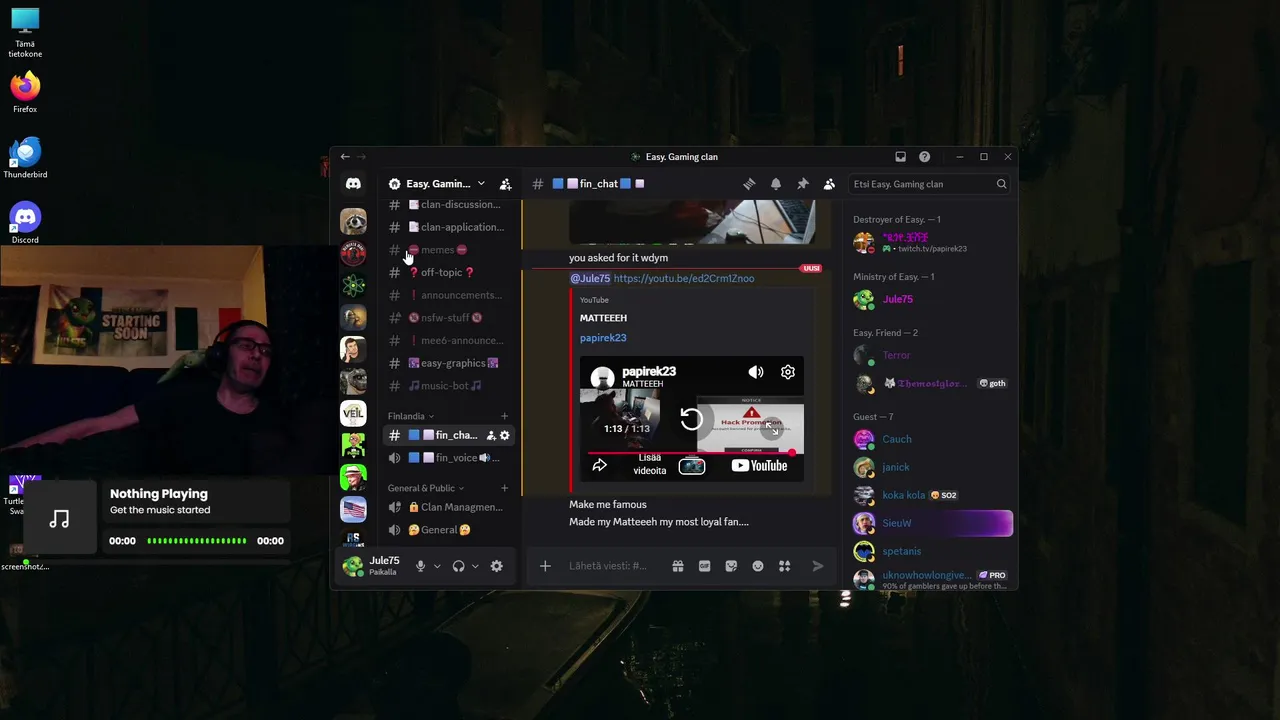Open Discord Help icon

click(x=924, y=157)
